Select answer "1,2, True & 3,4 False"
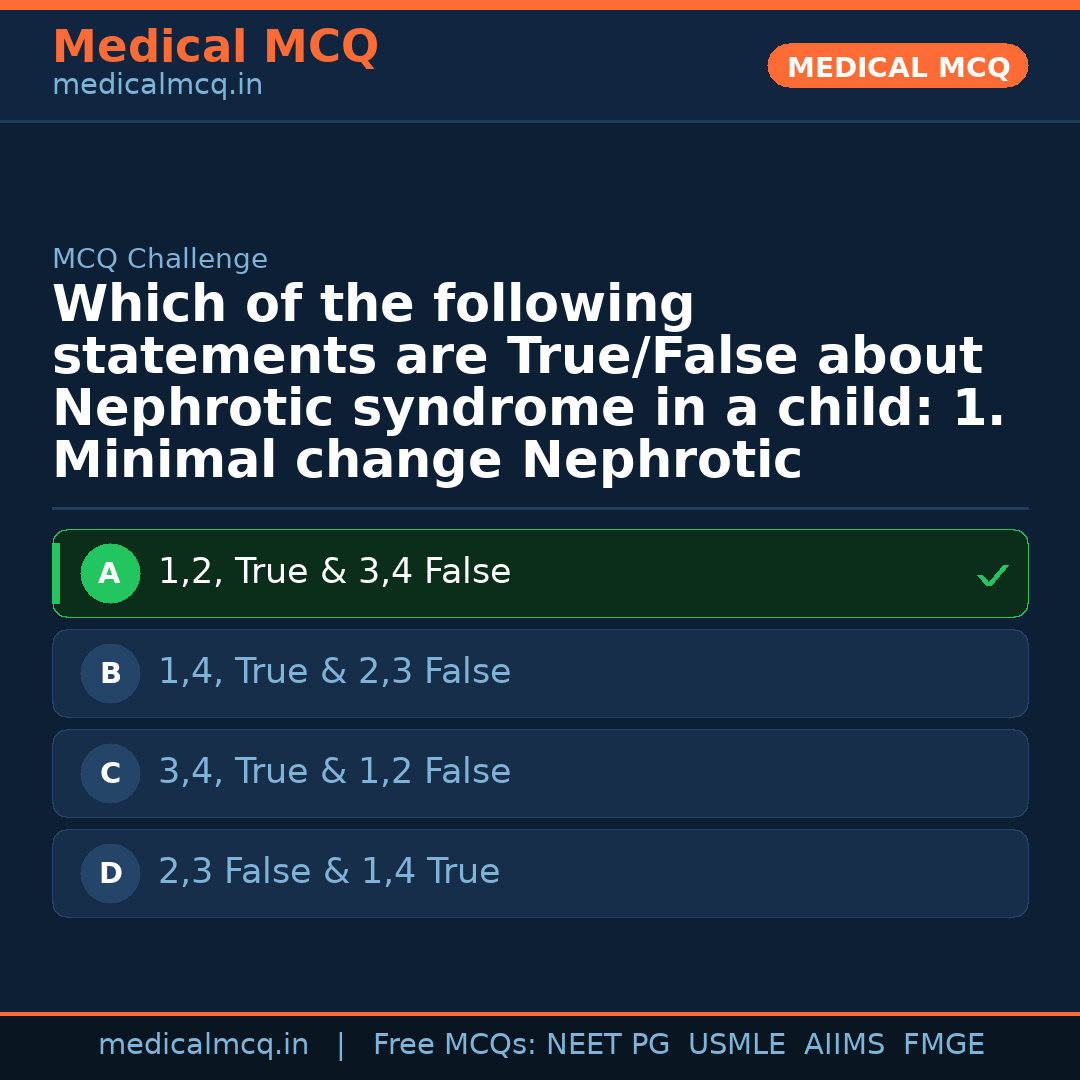 coord(334,572)
